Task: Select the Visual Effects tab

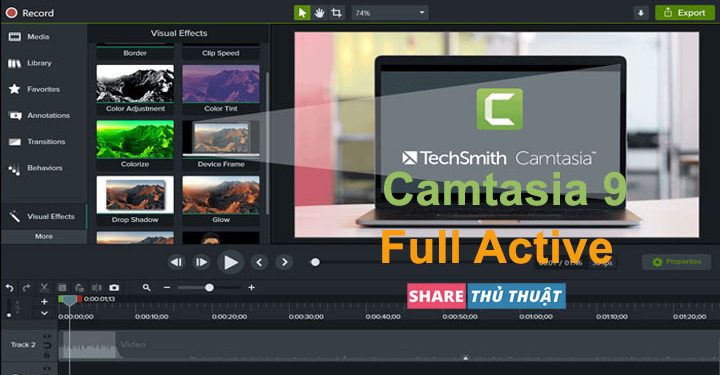Action: [44, 216]
